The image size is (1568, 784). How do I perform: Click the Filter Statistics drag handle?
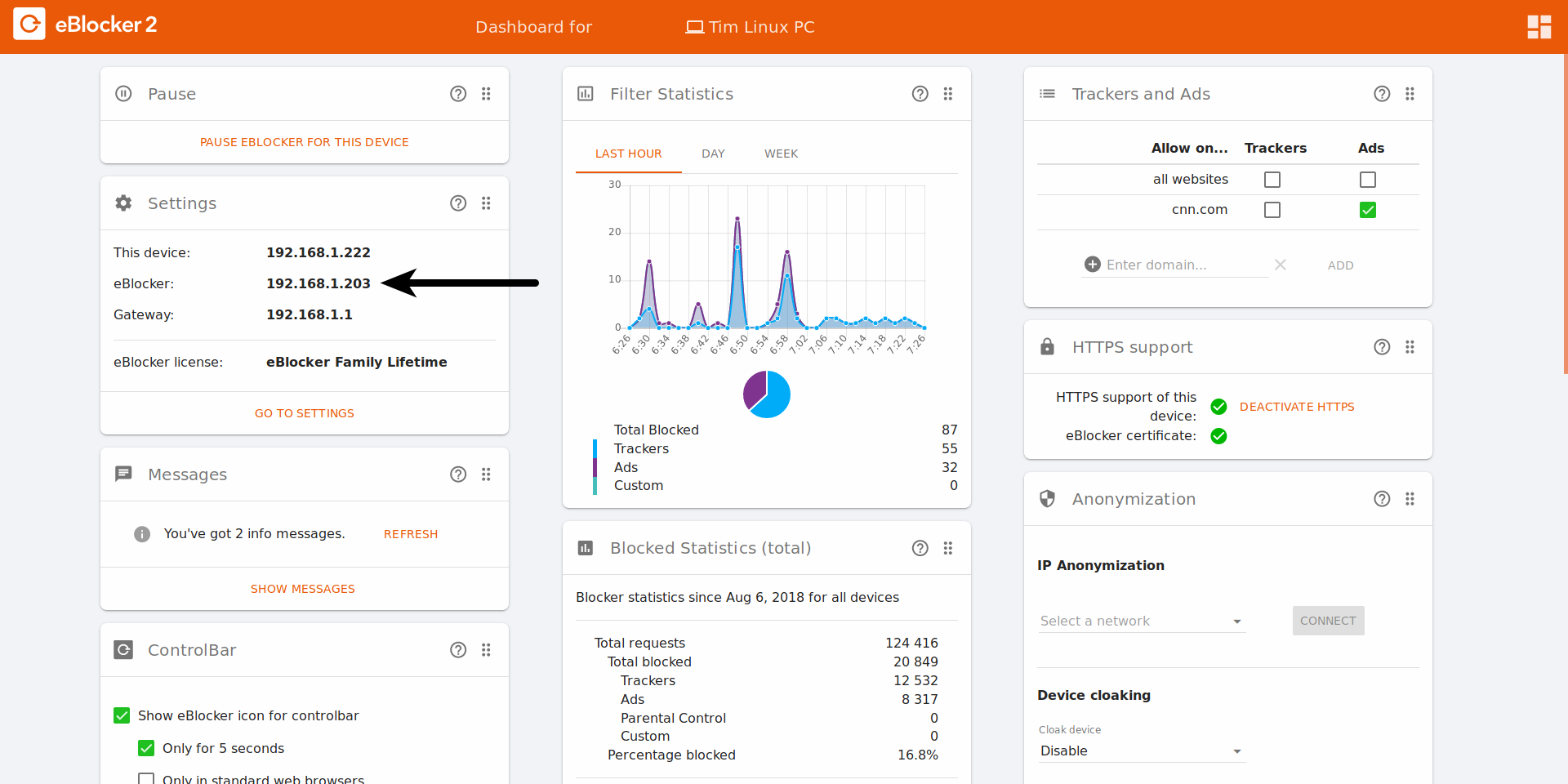click(948, 94)
